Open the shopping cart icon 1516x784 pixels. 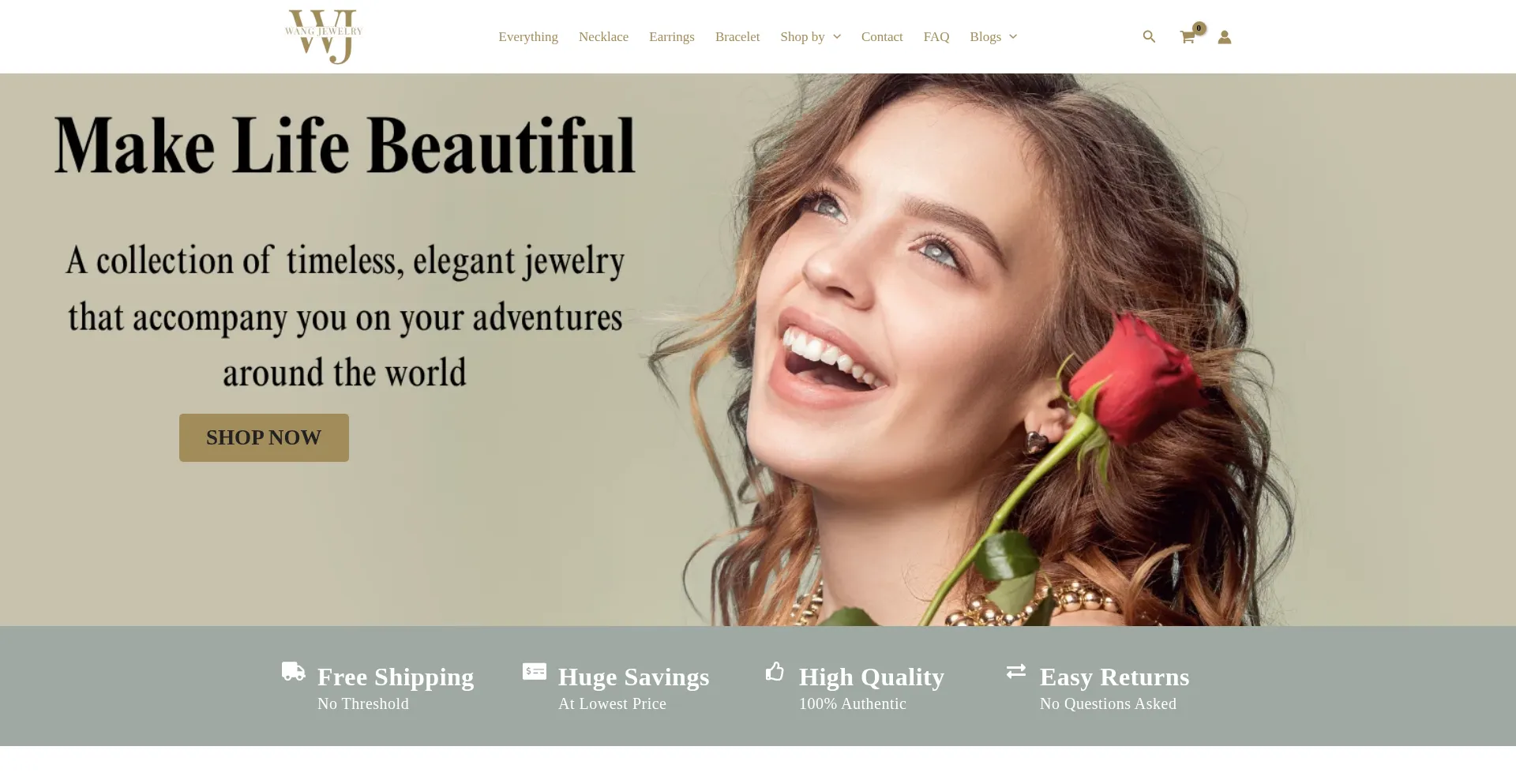point(1187,37)
